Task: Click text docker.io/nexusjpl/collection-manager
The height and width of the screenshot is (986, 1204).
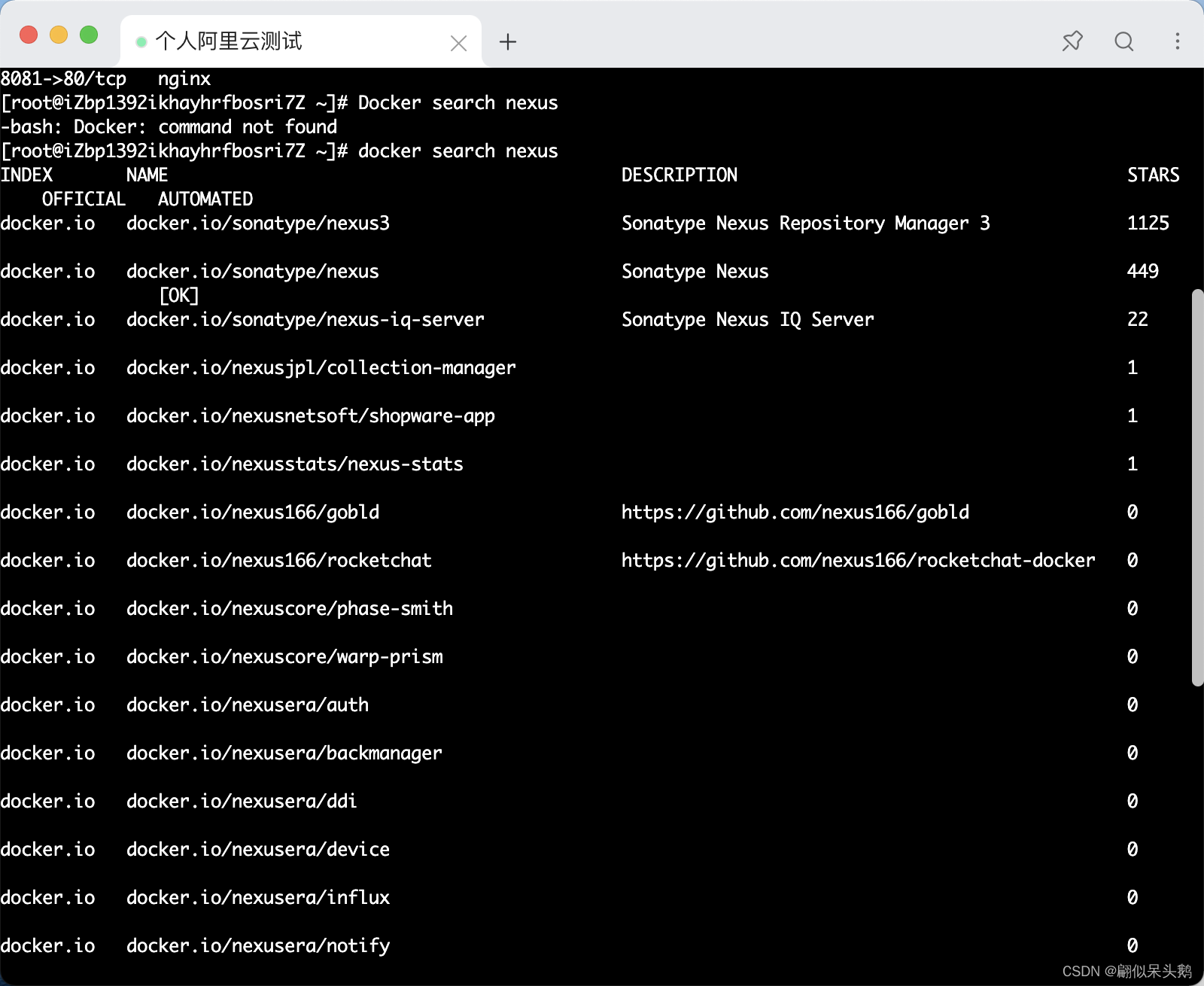Action: click(321, 368)
